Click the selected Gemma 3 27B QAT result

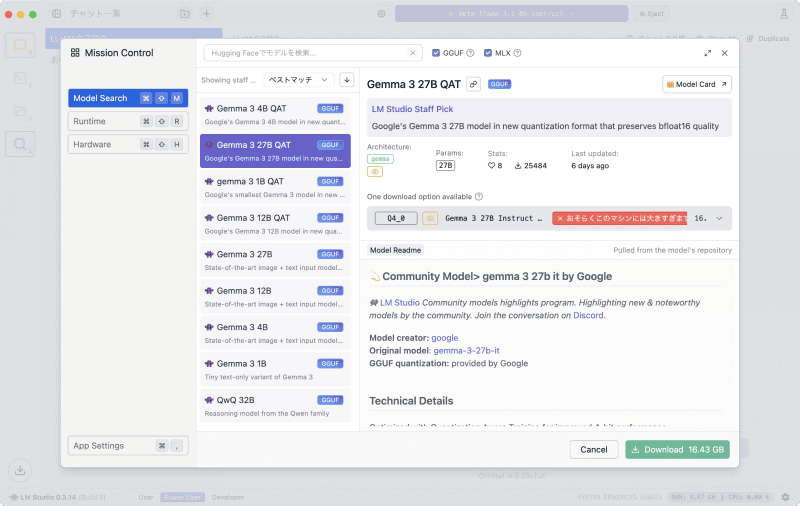point(275,151)
